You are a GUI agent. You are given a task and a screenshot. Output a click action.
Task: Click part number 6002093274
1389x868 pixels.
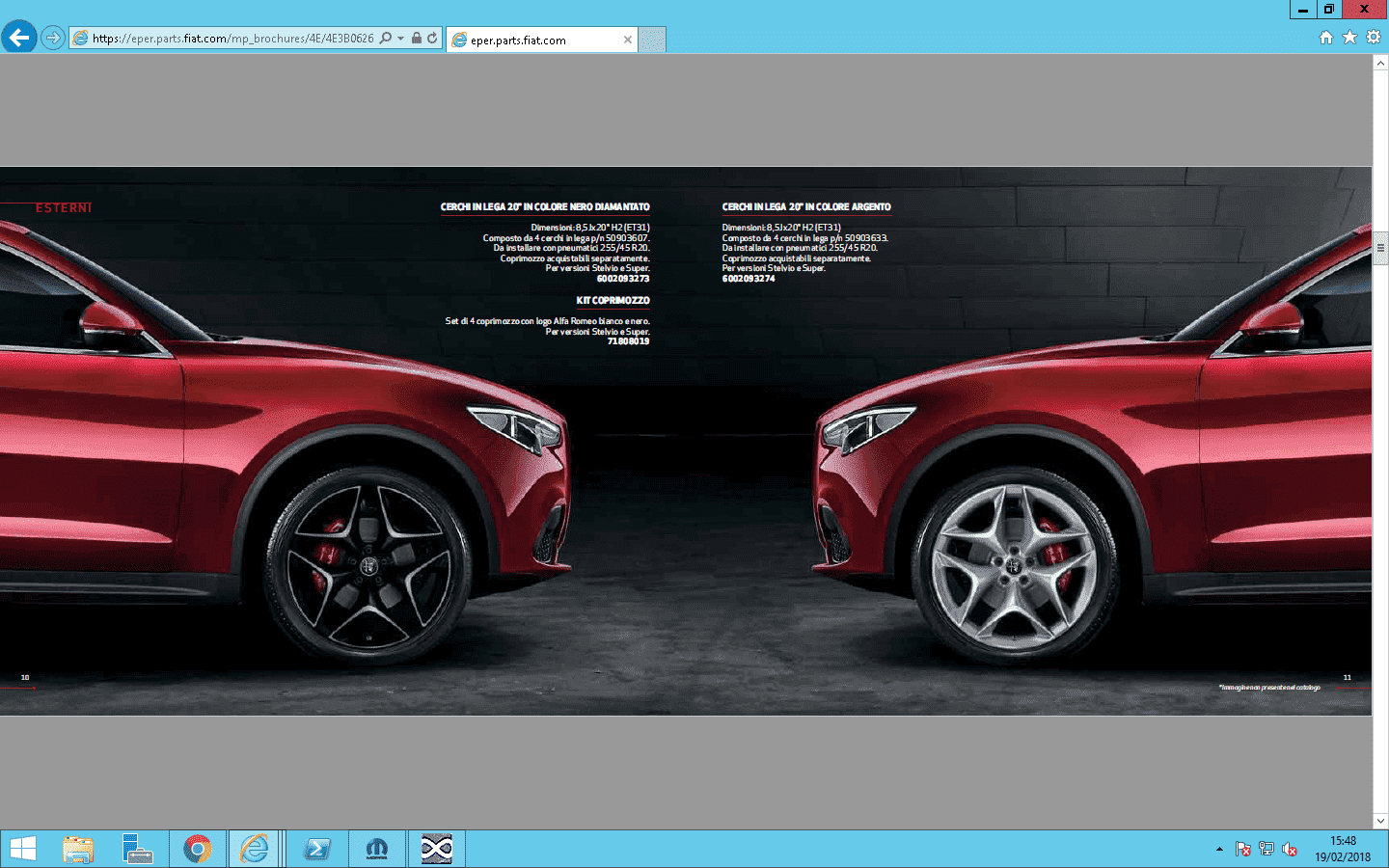coord(749,279)
